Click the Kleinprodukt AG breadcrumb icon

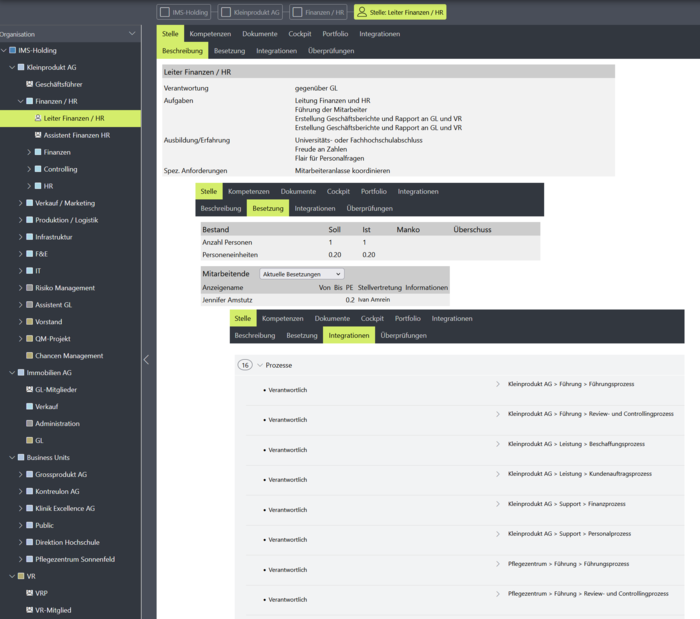(226, 12)
